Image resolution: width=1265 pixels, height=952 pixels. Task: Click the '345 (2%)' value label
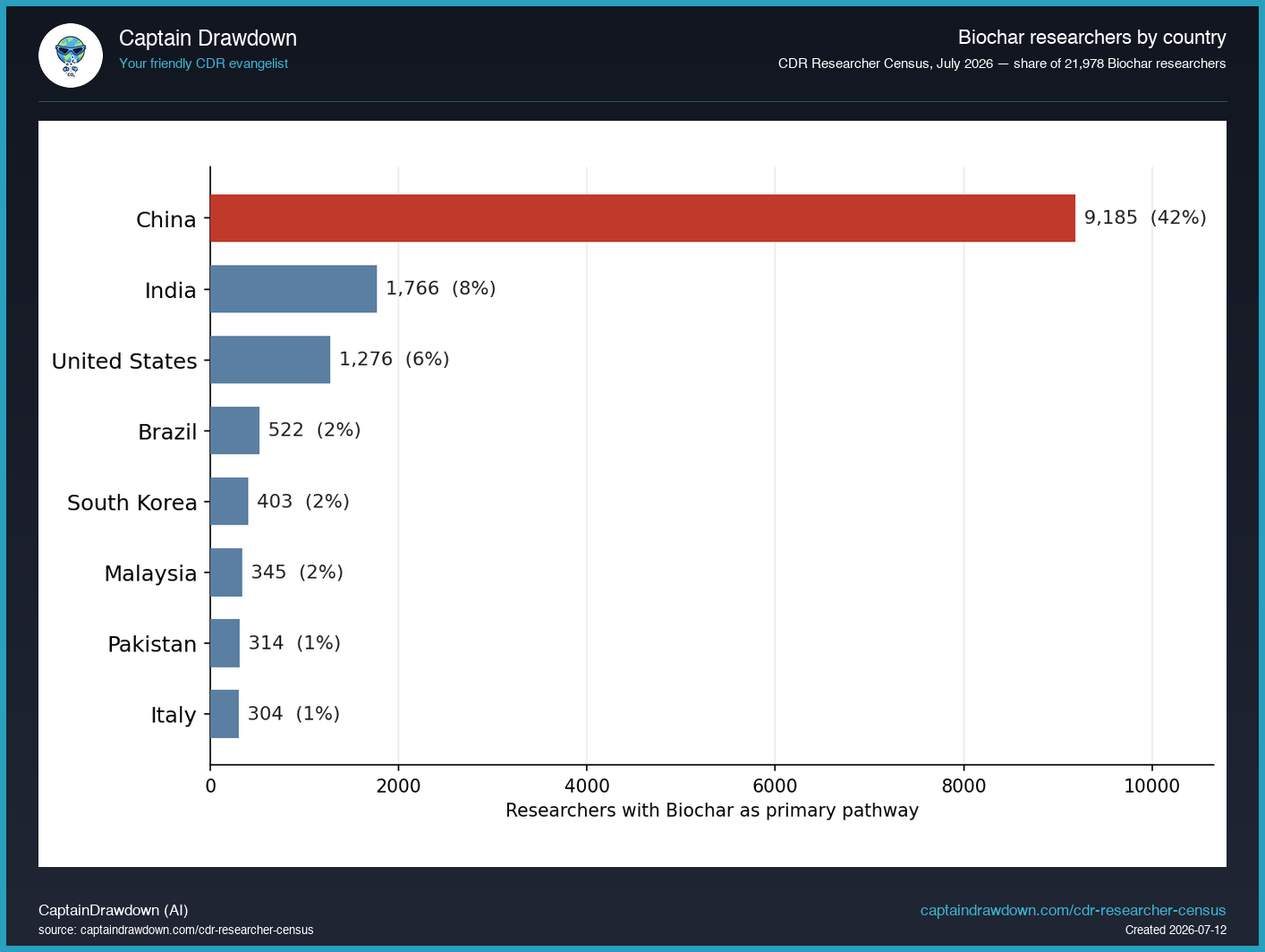click(297, 572)
